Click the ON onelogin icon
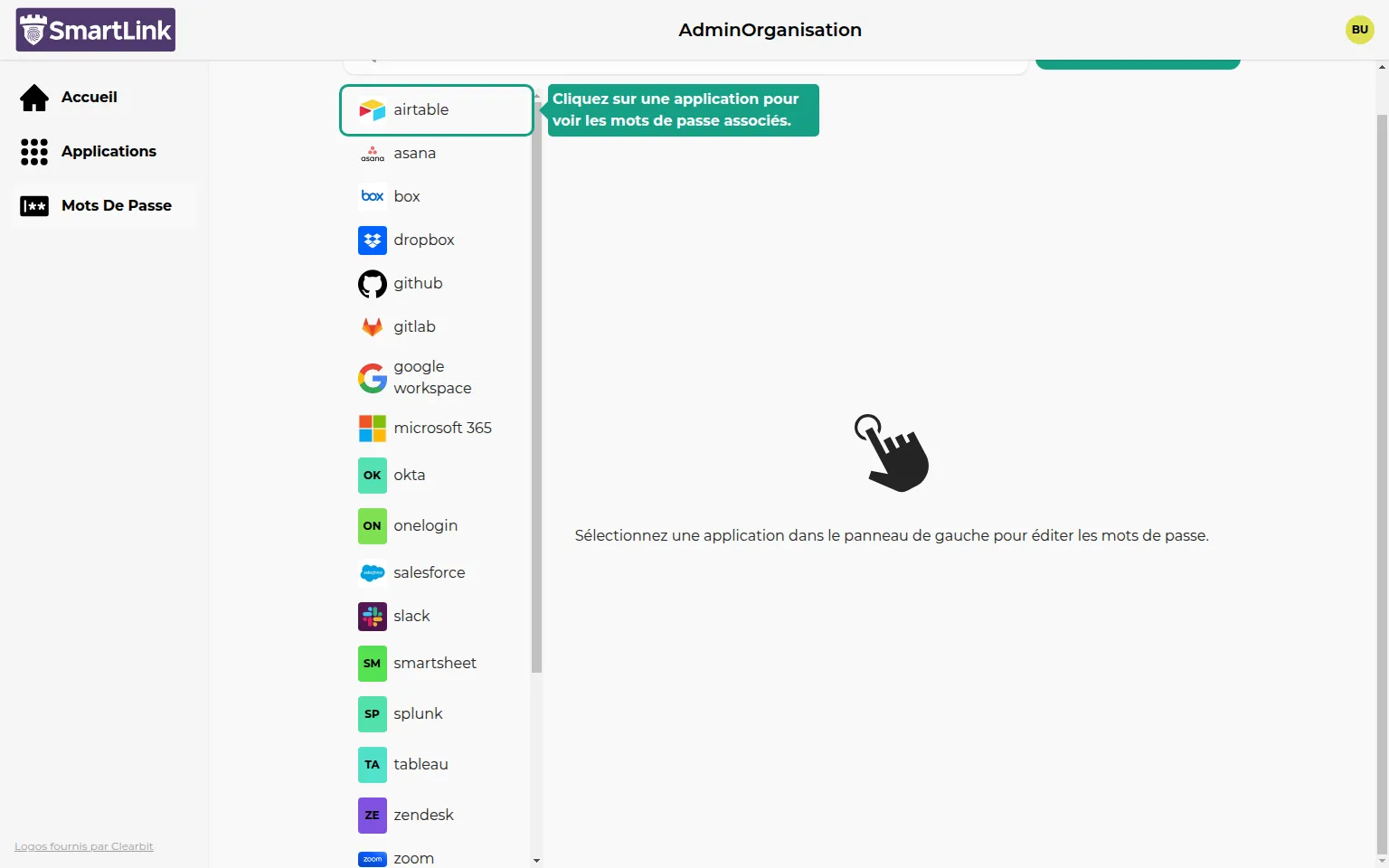 373,526
